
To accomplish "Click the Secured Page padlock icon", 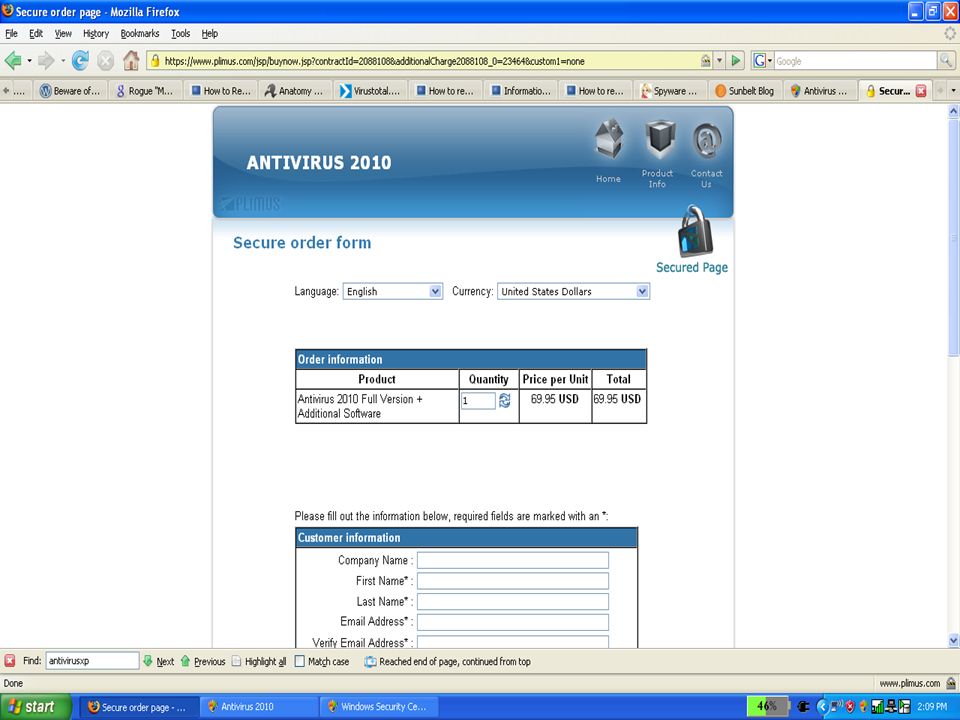I will click(x=695, y=231).
